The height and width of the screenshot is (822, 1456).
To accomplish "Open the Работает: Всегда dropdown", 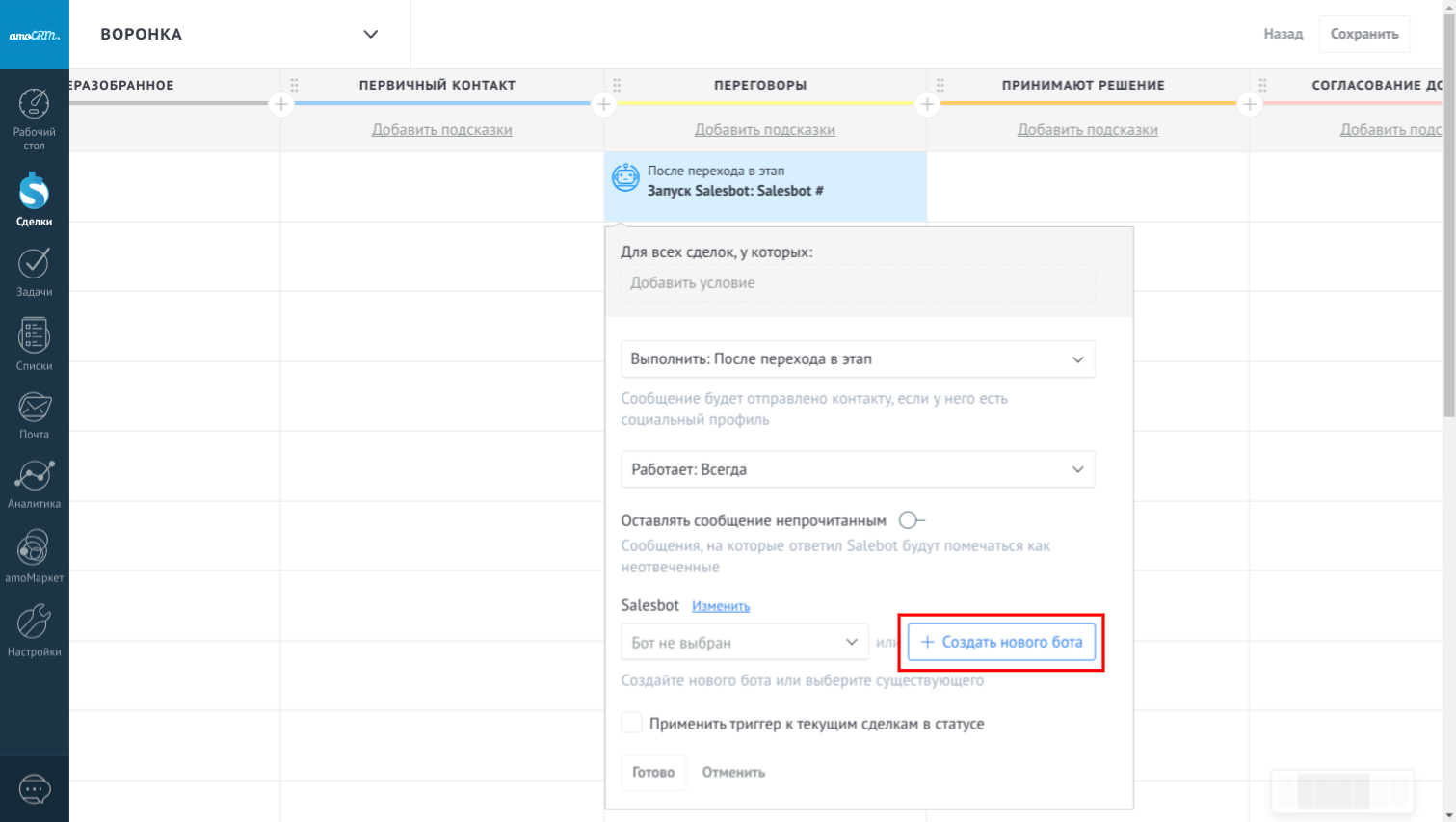I will (857, 469).
